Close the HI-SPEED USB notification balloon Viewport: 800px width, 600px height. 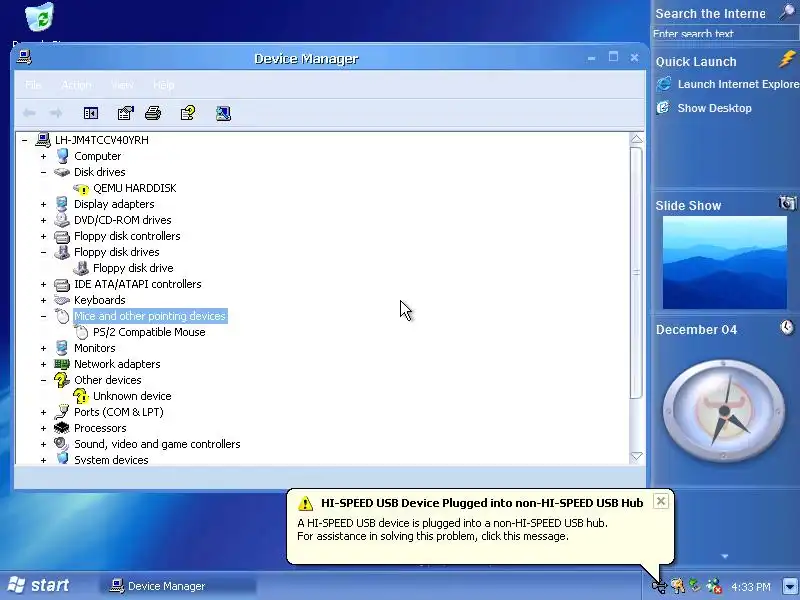pos(661,502)
